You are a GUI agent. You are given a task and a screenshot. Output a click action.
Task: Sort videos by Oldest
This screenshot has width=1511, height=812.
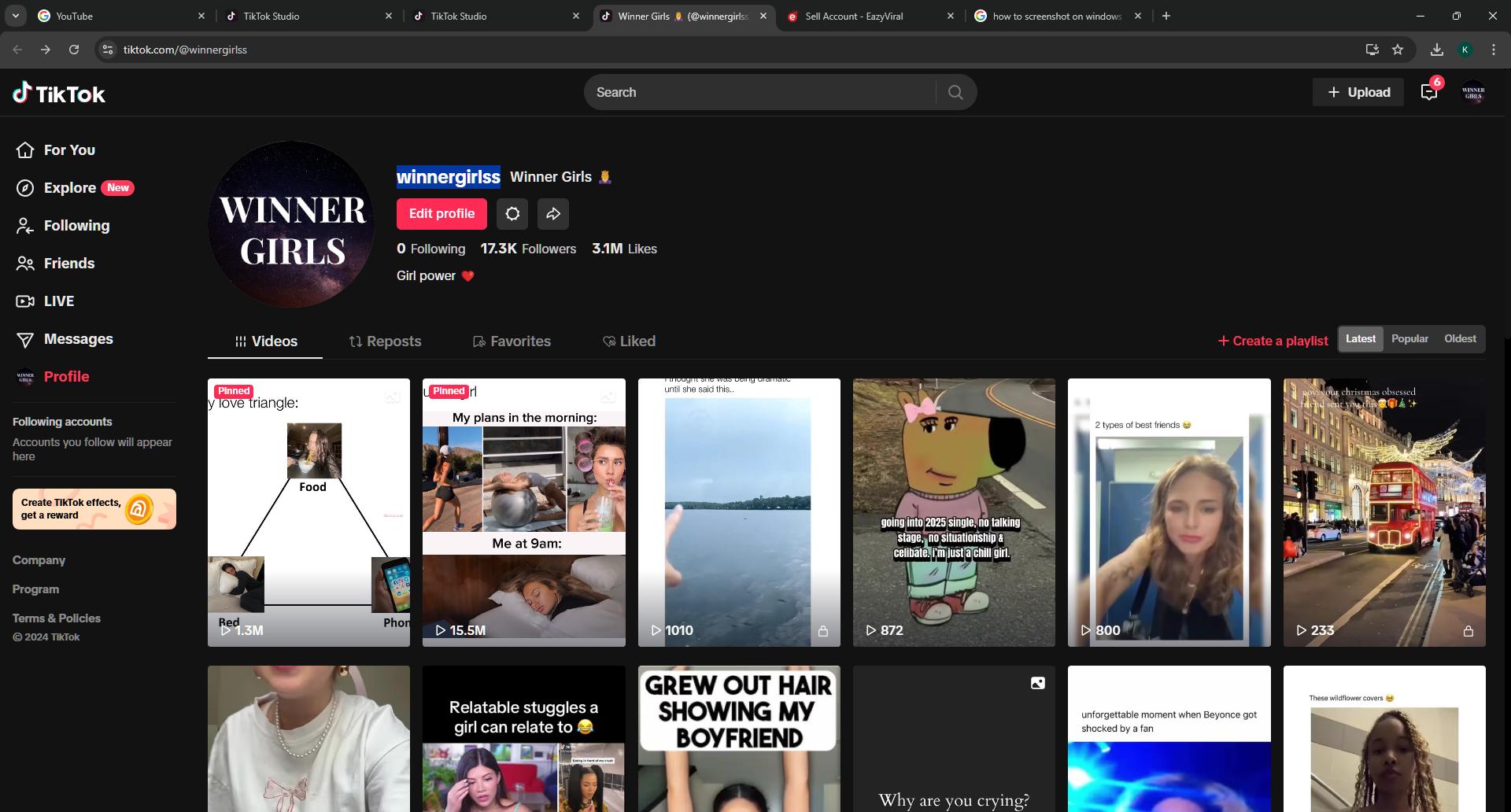(x=1460, y=339)
